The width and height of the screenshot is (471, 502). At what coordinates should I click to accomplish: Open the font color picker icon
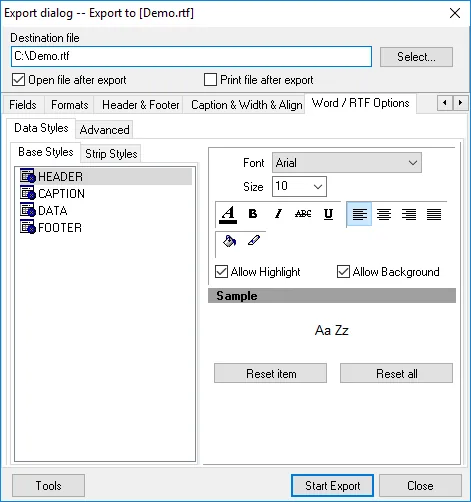(228, 214)
